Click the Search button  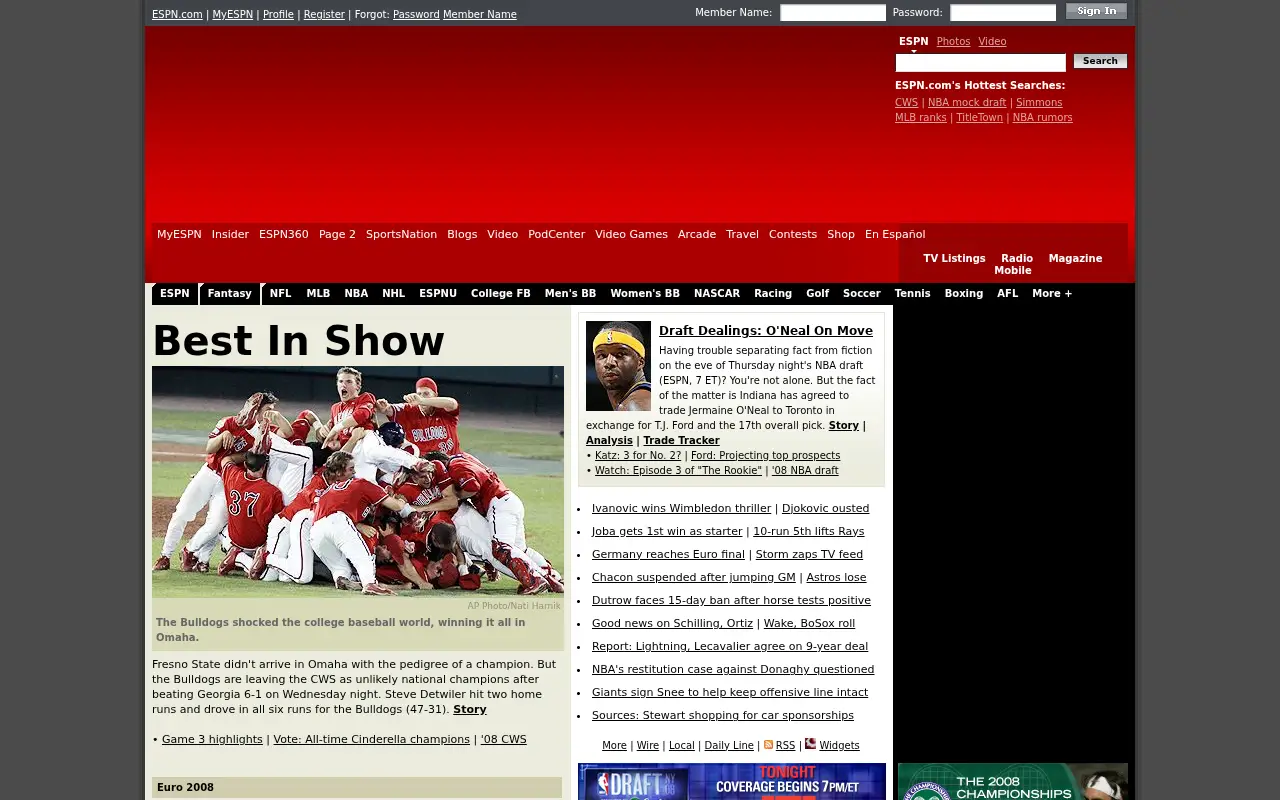point(1100,61)
